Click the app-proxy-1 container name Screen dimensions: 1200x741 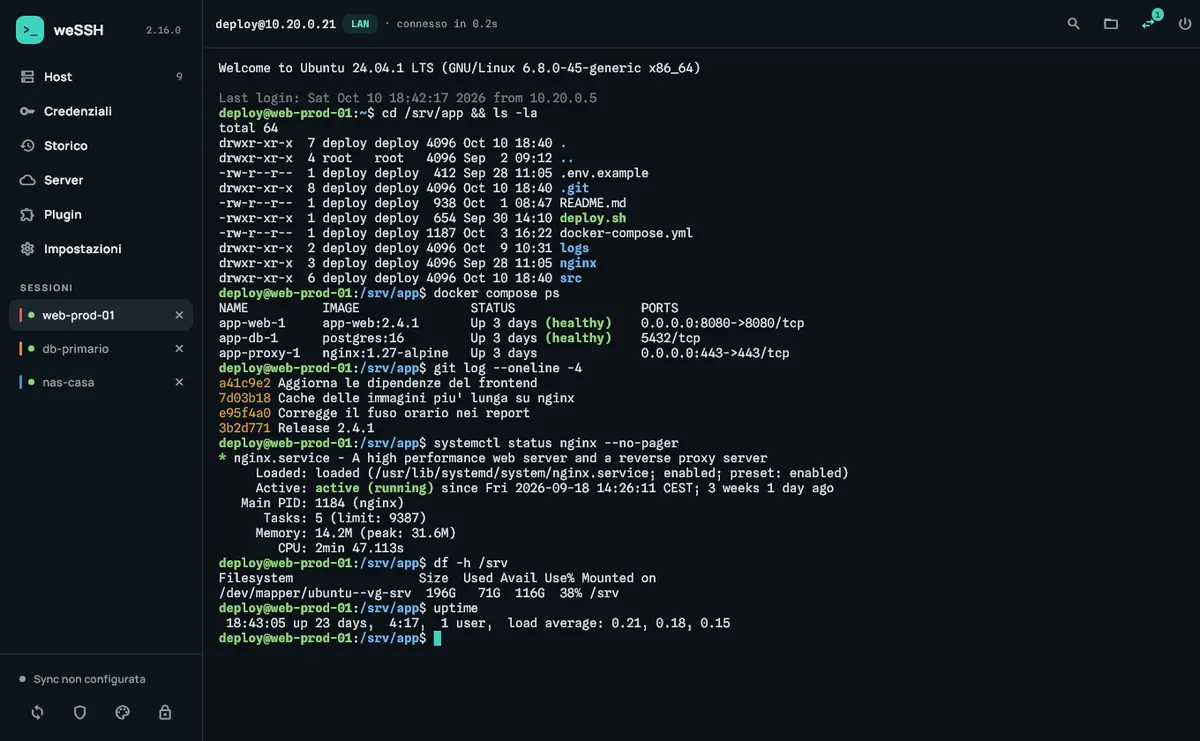click(x=260, y=353)
